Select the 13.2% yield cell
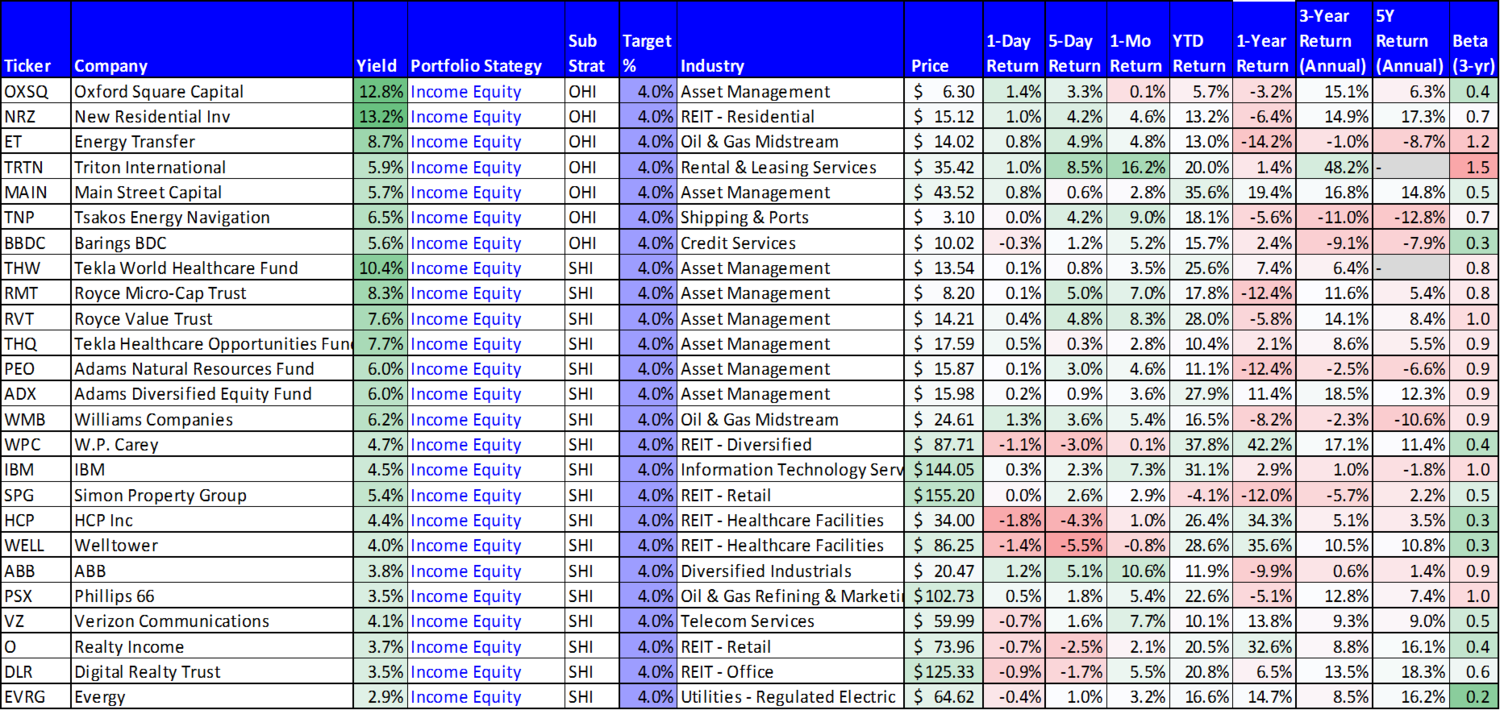Image resolution: width=1500 pixels, height=710 pixels. click(380, 117)
